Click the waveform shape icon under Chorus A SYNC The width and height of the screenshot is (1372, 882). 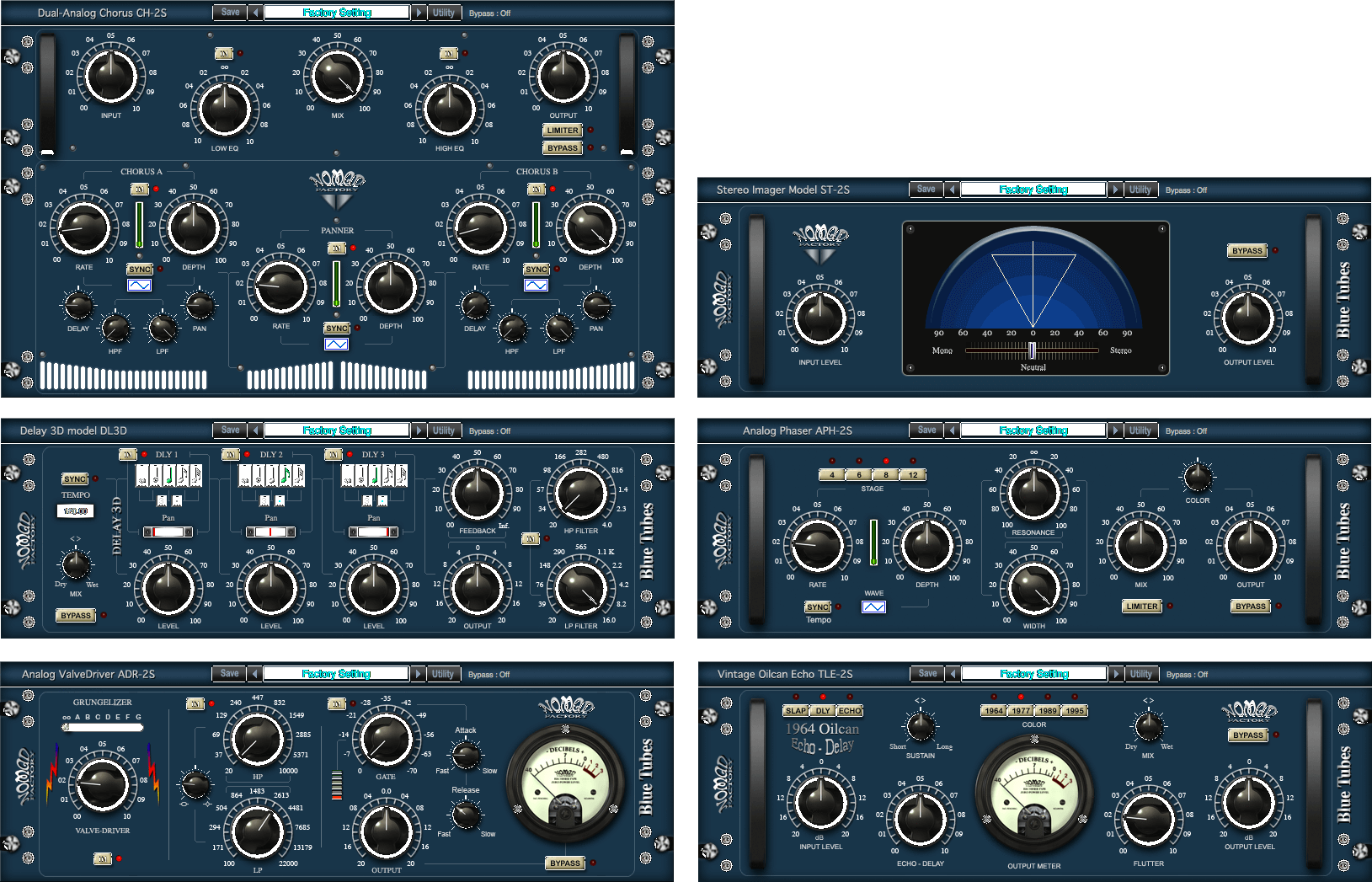coord(140,286)
